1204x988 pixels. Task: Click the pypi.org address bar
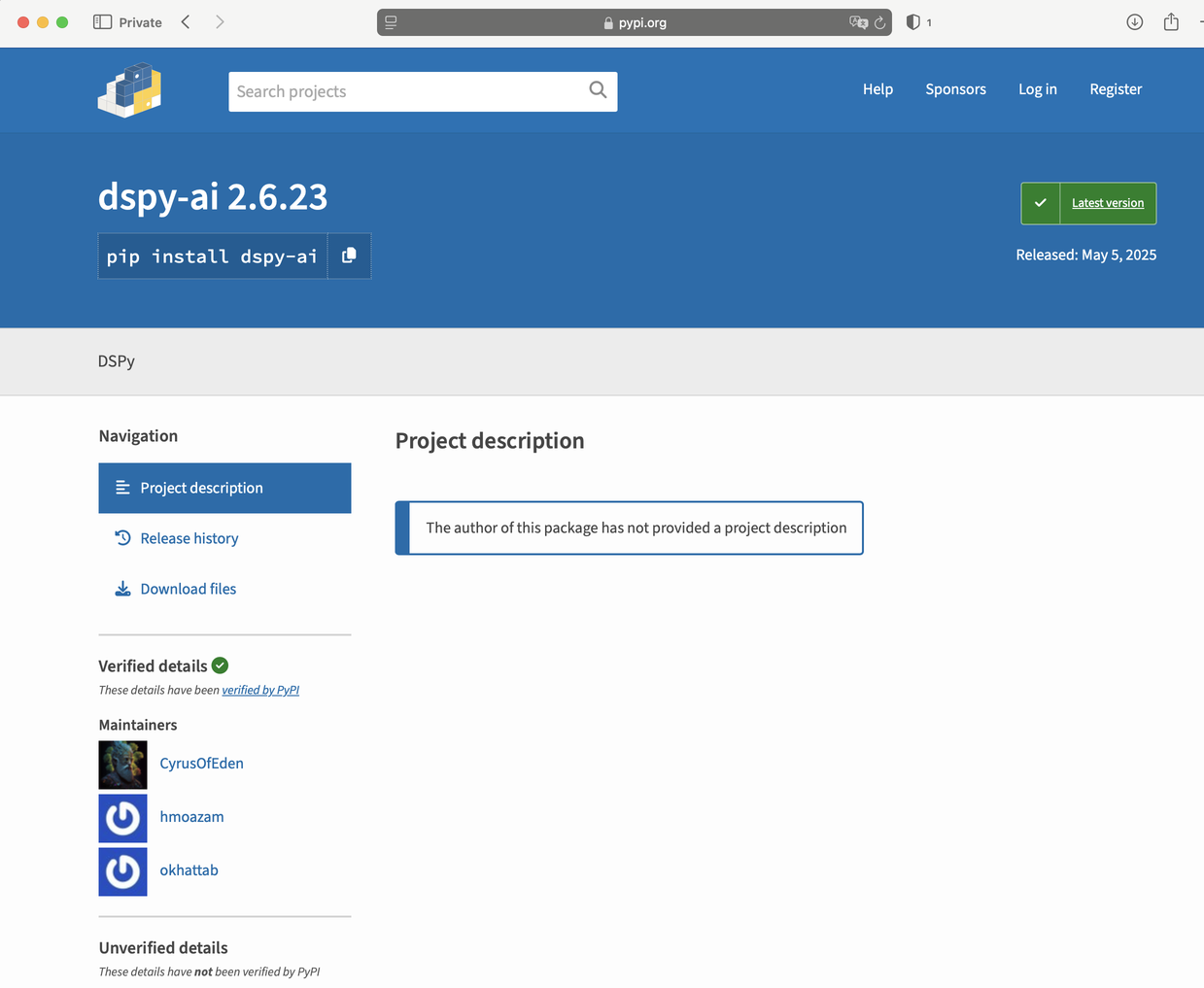pyautogui.click(x=635, y=22)
